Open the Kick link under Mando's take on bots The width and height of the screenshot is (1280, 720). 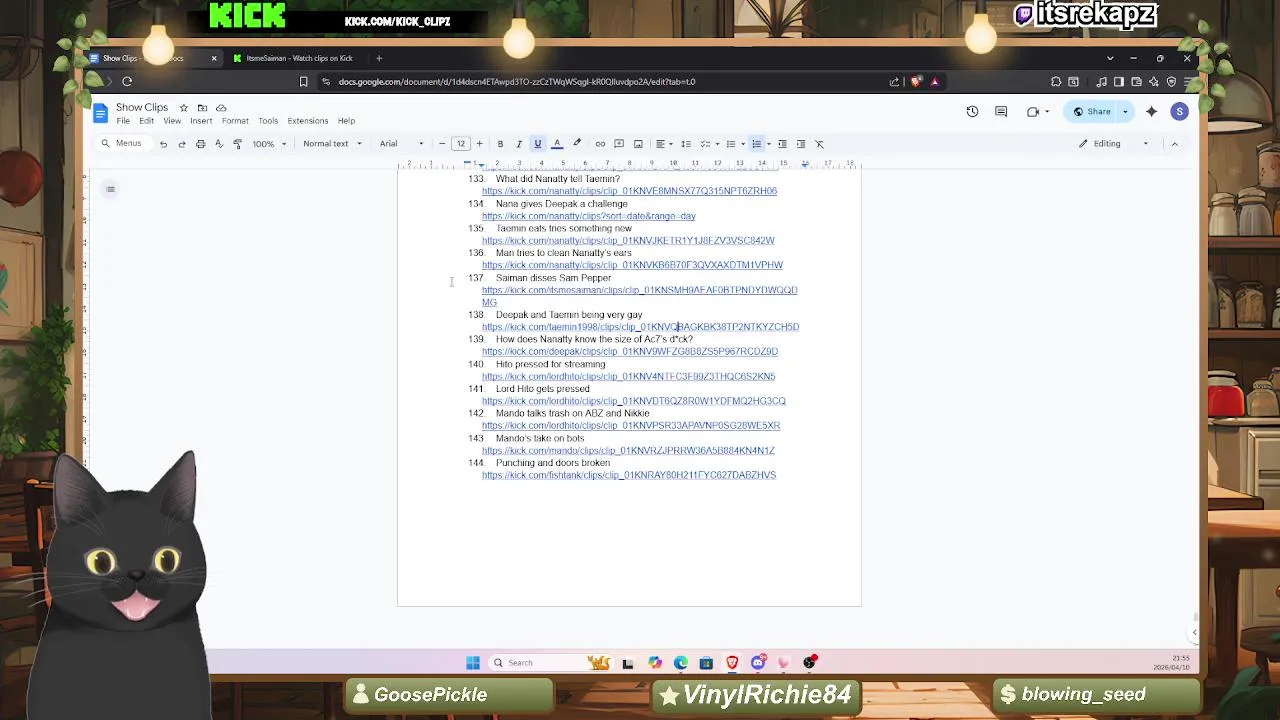(x=628, y=451)
